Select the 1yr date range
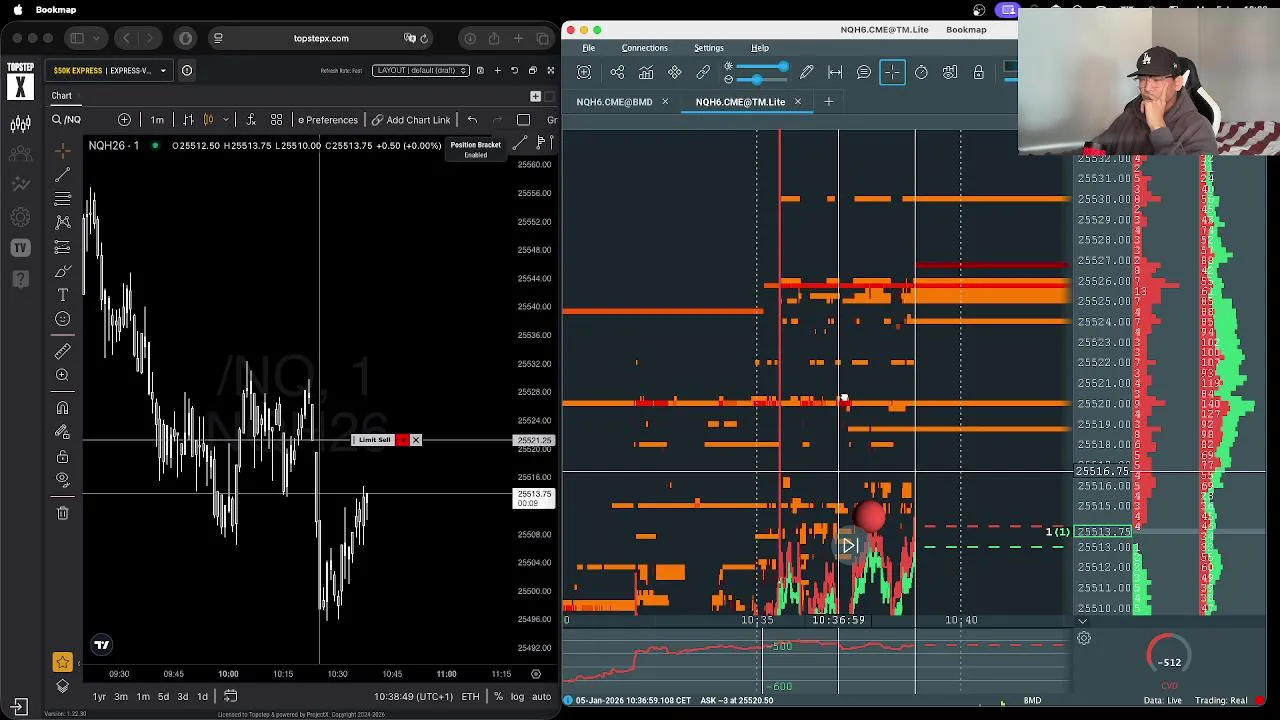The image size is (1280, 720). coord(99,697)
